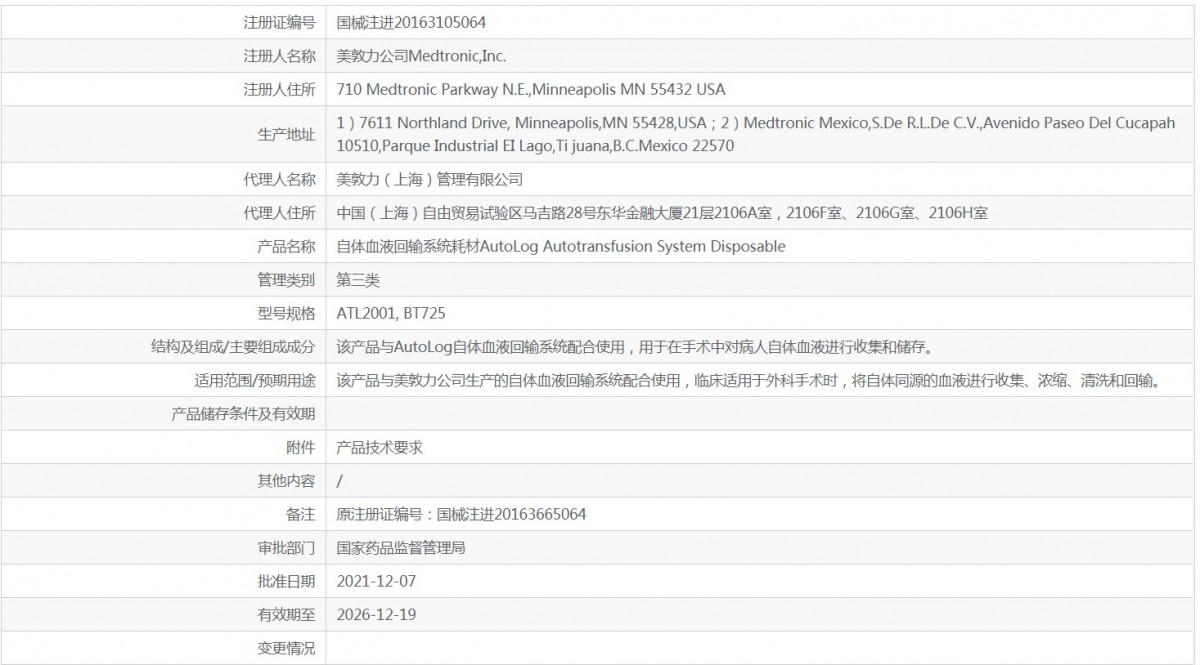Select remark 原注册证编号：国械注进20163665064
Screen dimensions: 1200x665
[x=461, y=515]
